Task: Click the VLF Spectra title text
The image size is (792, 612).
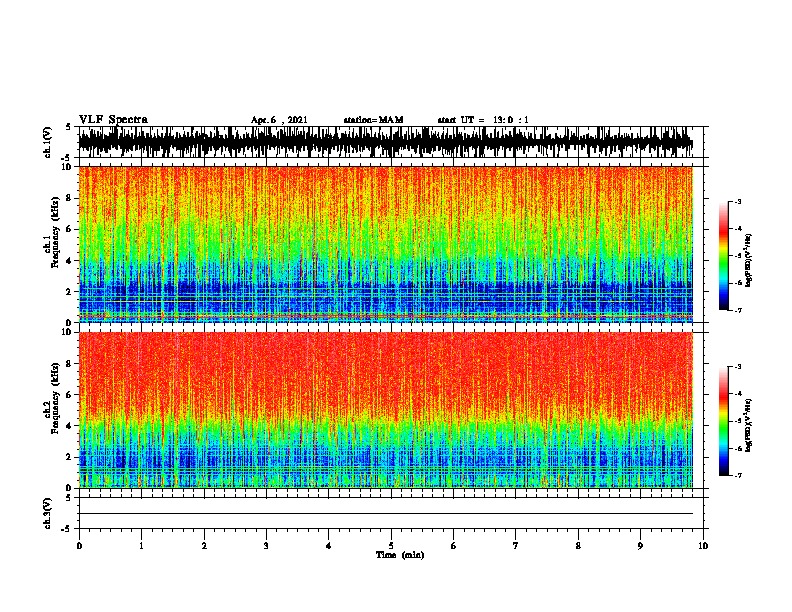Action: coord(113,120)
